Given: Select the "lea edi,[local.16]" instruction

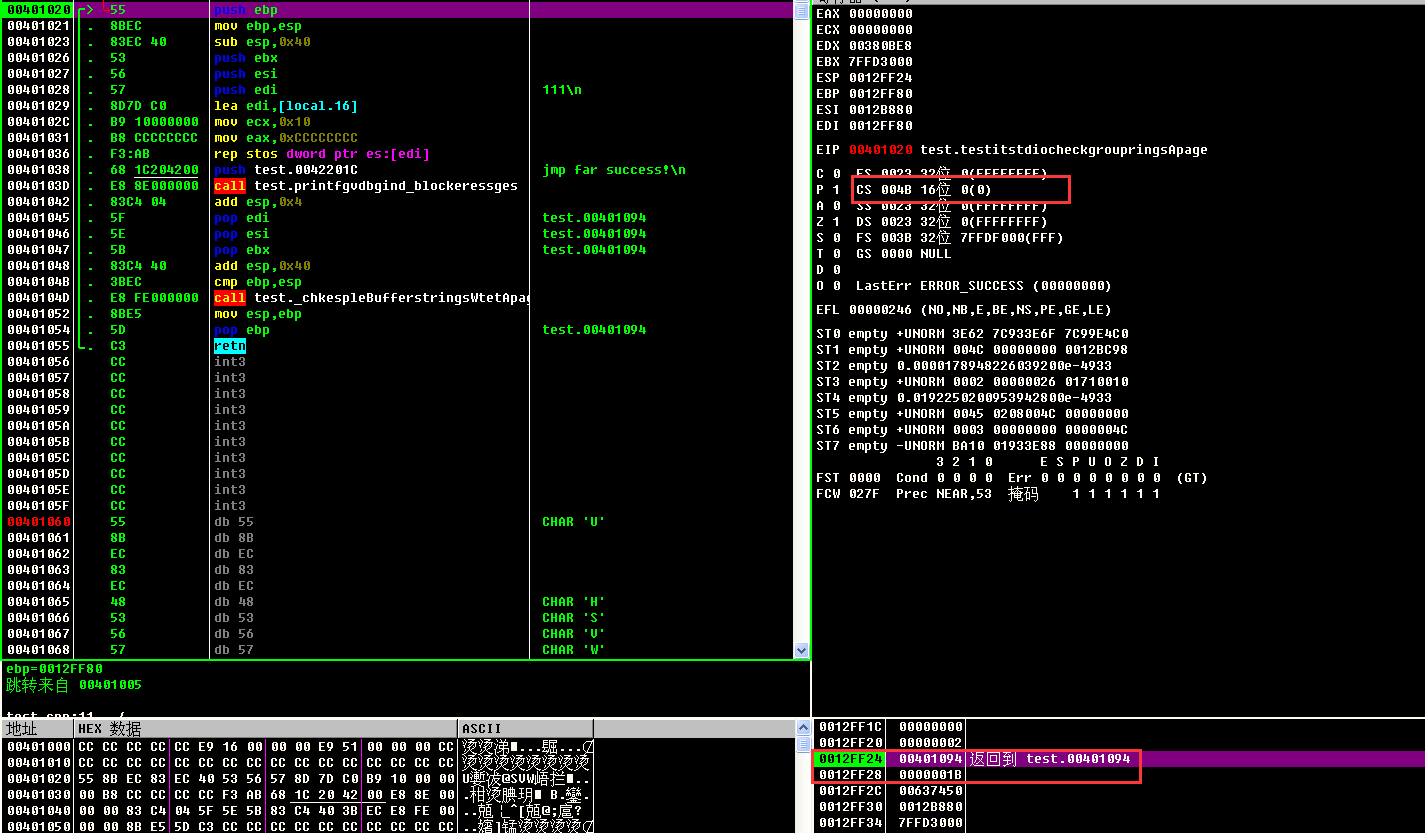Looking at the screenshot, I should pyautogui.click(x=286, y=106).
